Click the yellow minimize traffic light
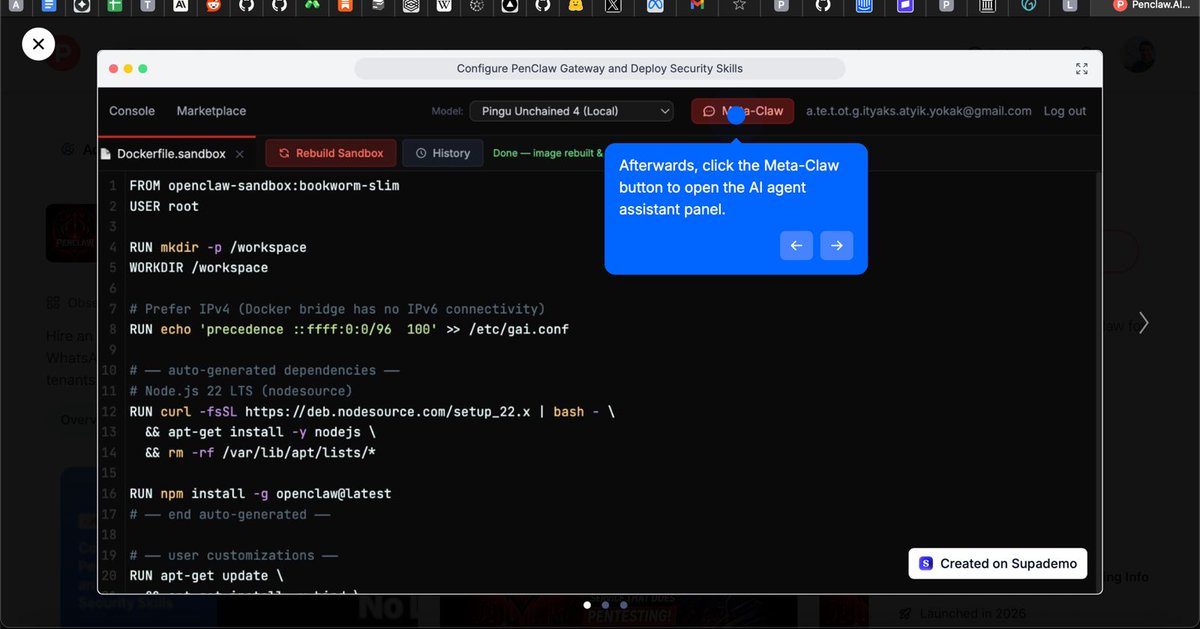Screen dimensions: 1200x629 127,68
